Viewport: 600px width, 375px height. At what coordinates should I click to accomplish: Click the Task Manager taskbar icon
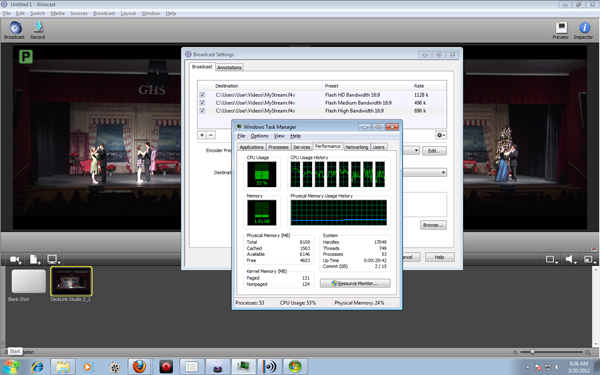tap(243, 367)
